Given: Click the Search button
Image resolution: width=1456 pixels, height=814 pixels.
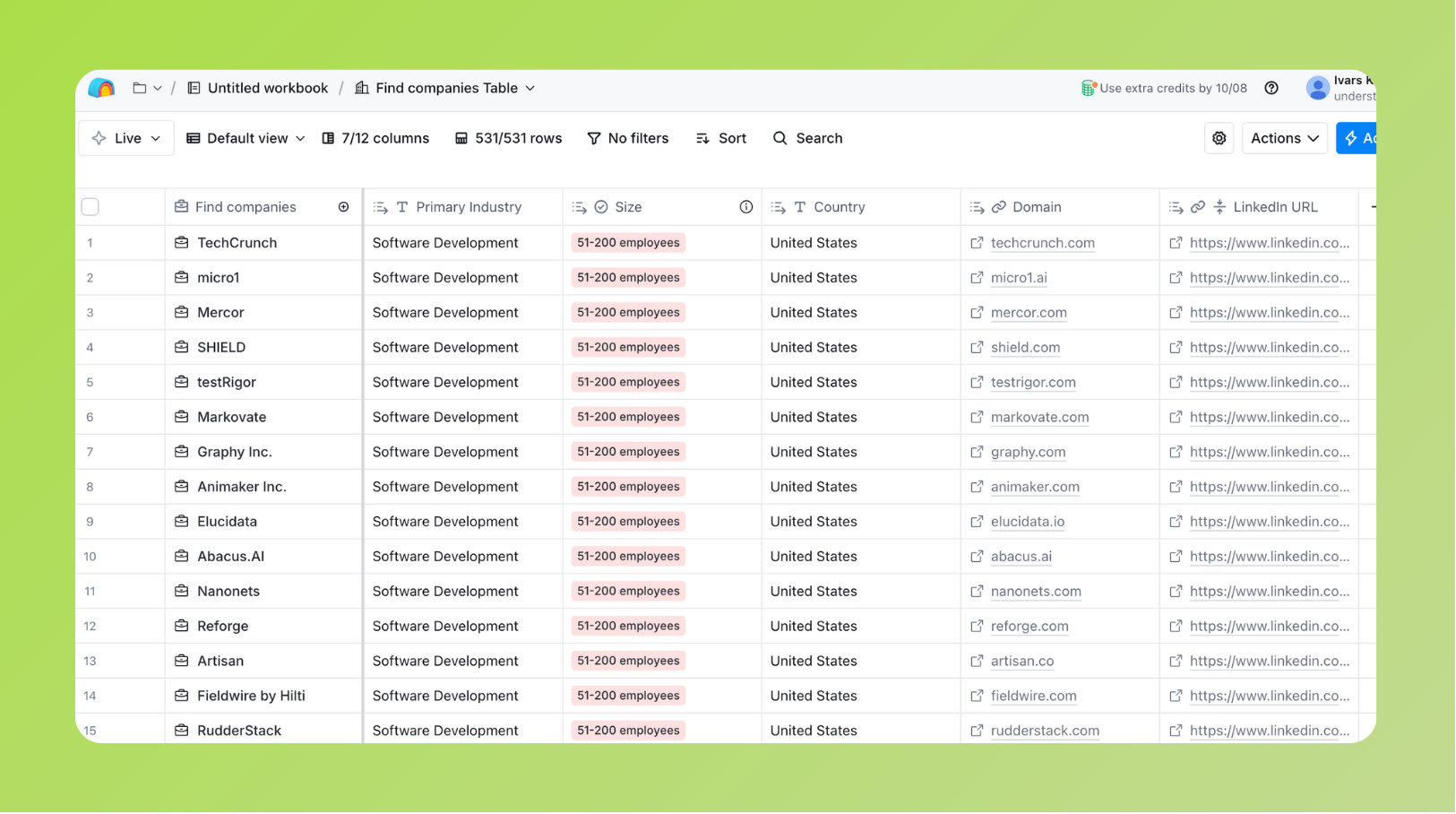Looking at the screenshot, I should point(807,138).
